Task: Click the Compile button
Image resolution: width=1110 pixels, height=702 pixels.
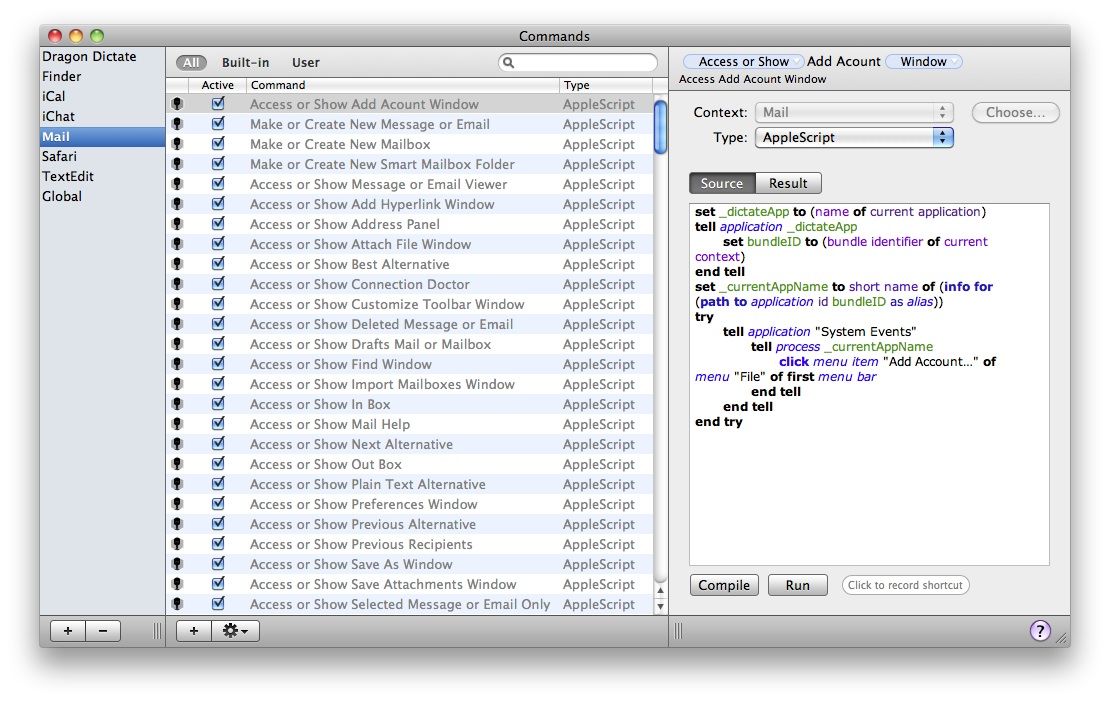Action: [723, 585]
